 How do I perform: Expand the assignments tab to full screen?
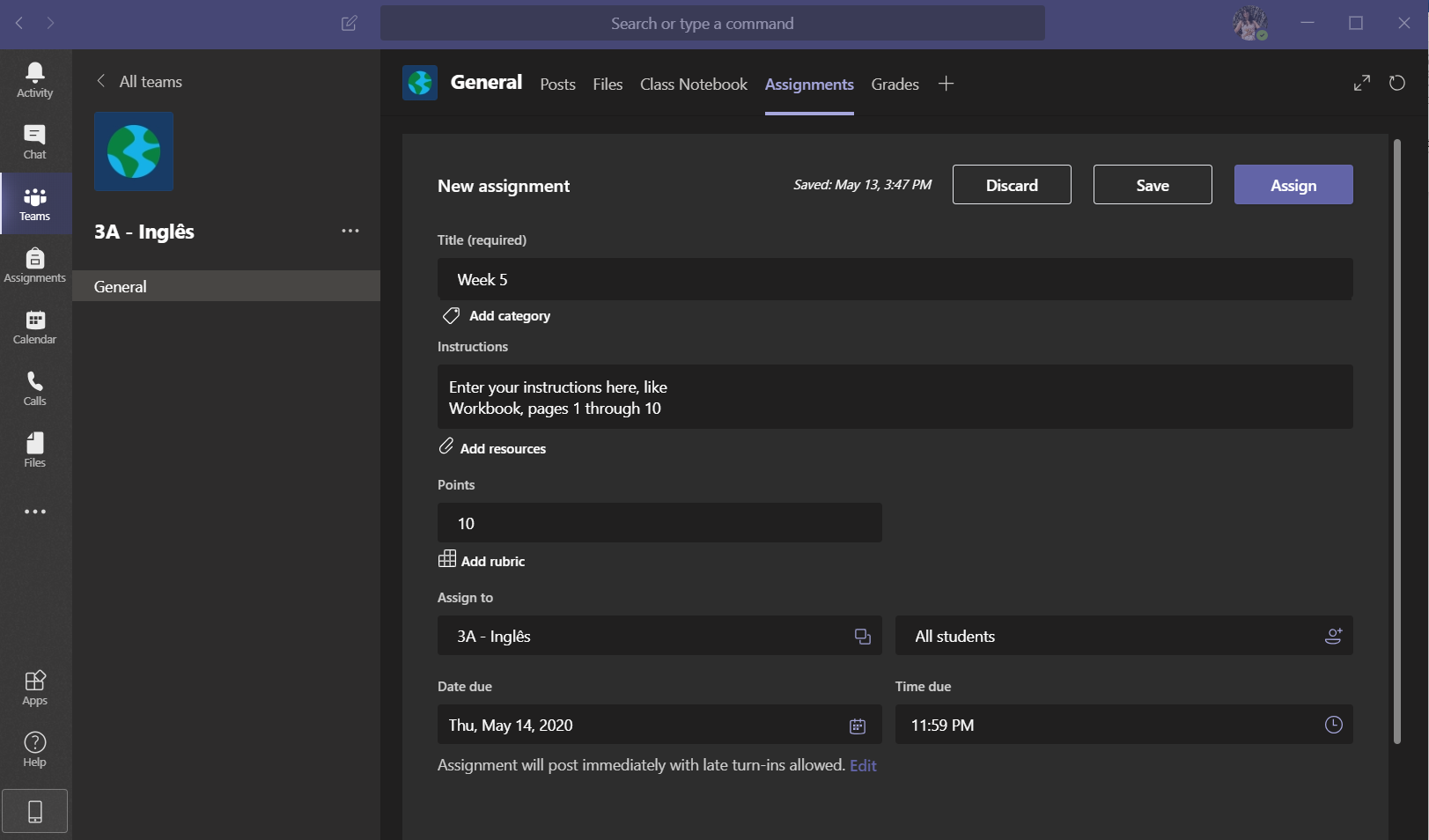pos(1361,83)
